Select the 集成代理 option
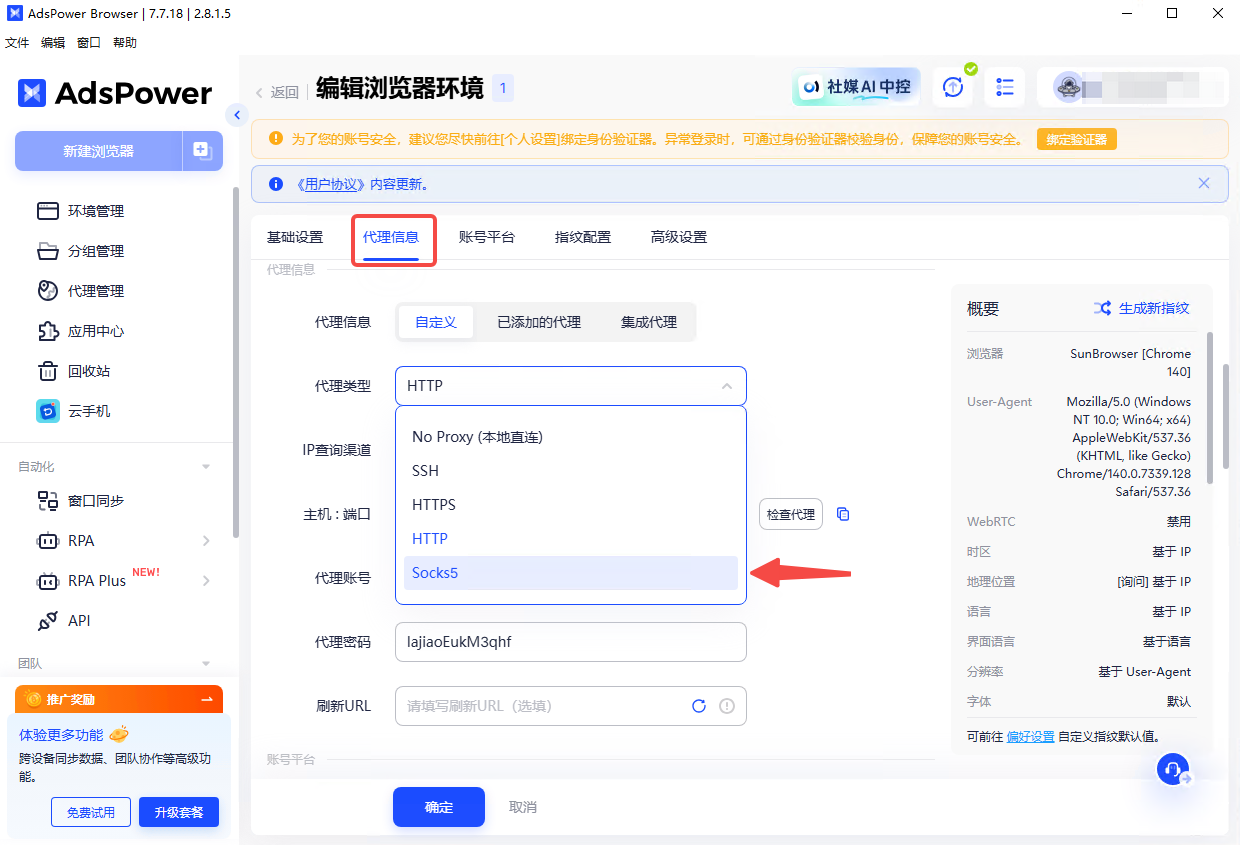 point(649,322)
